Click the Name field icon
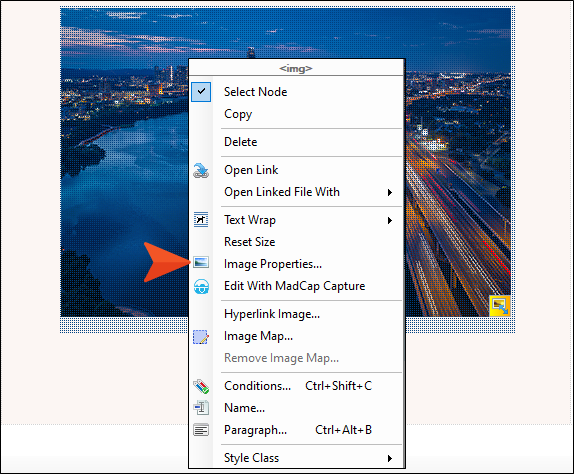574x474 pixels. (x=201, y=408)
